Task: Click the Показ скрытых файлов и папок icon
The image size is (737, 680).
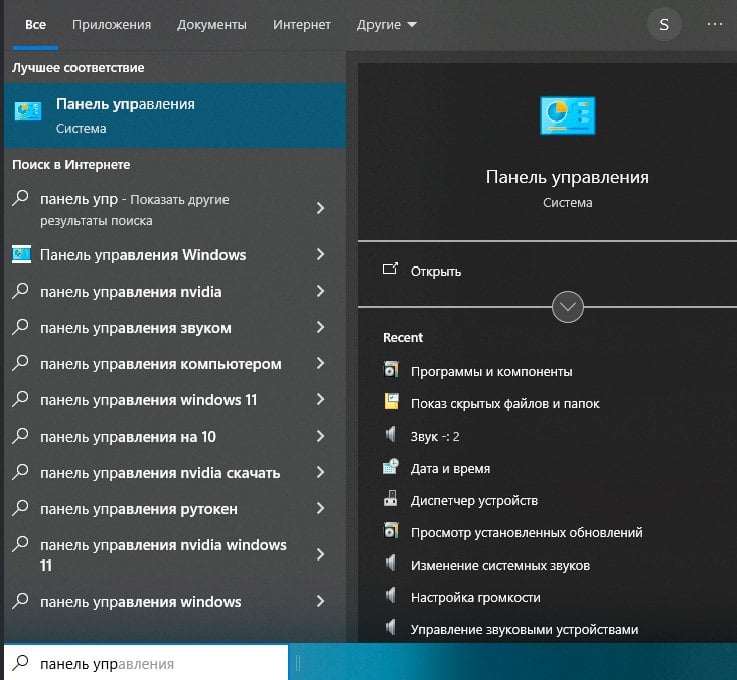Action: pos(391,402)
